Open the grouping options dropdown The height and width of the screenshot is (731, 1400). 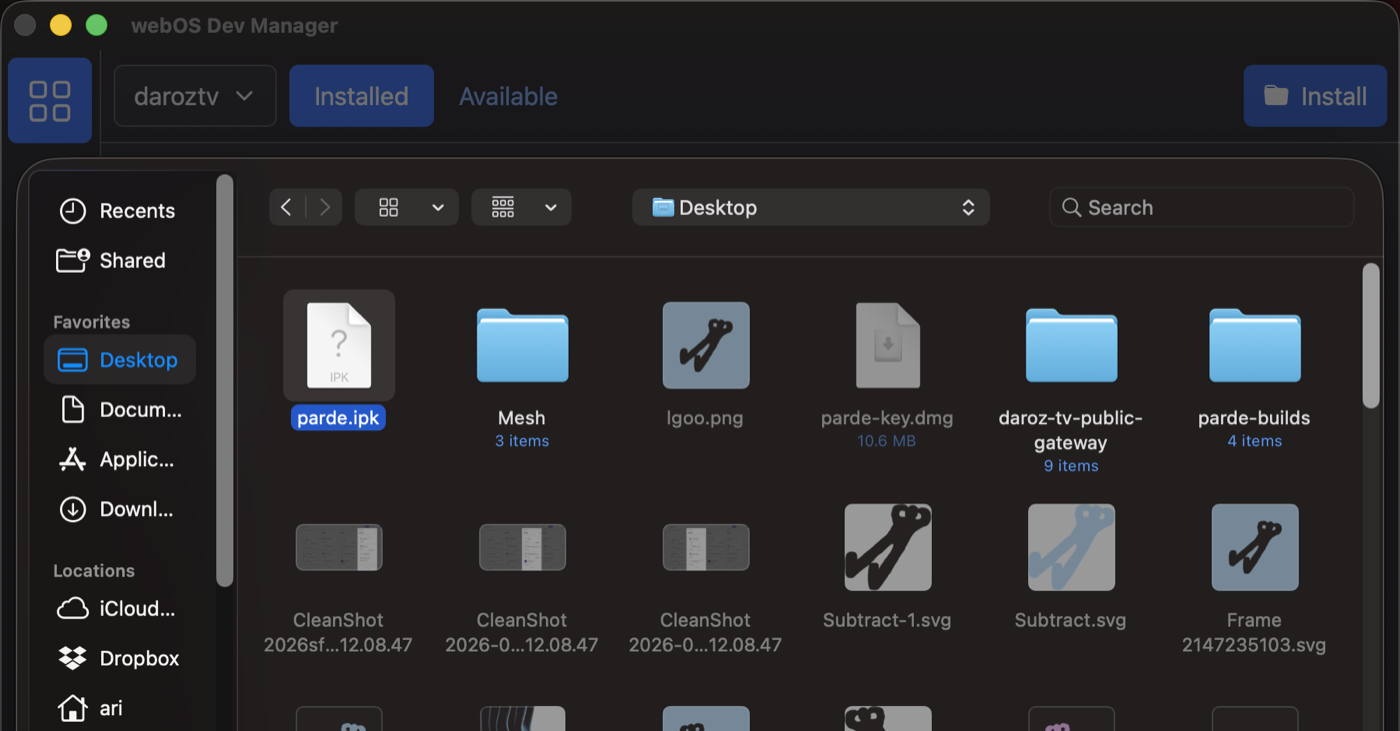click(x=522, y=207)
